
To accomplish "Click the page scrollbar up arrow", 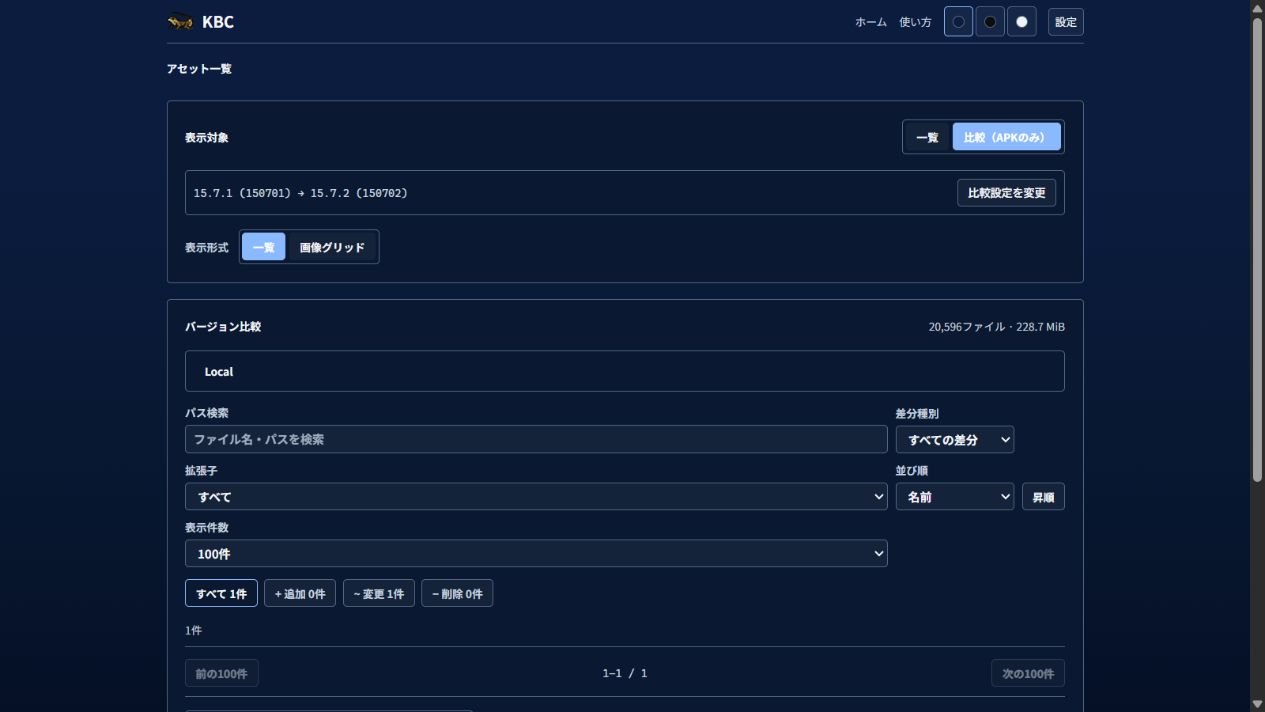I will 1257,7.
